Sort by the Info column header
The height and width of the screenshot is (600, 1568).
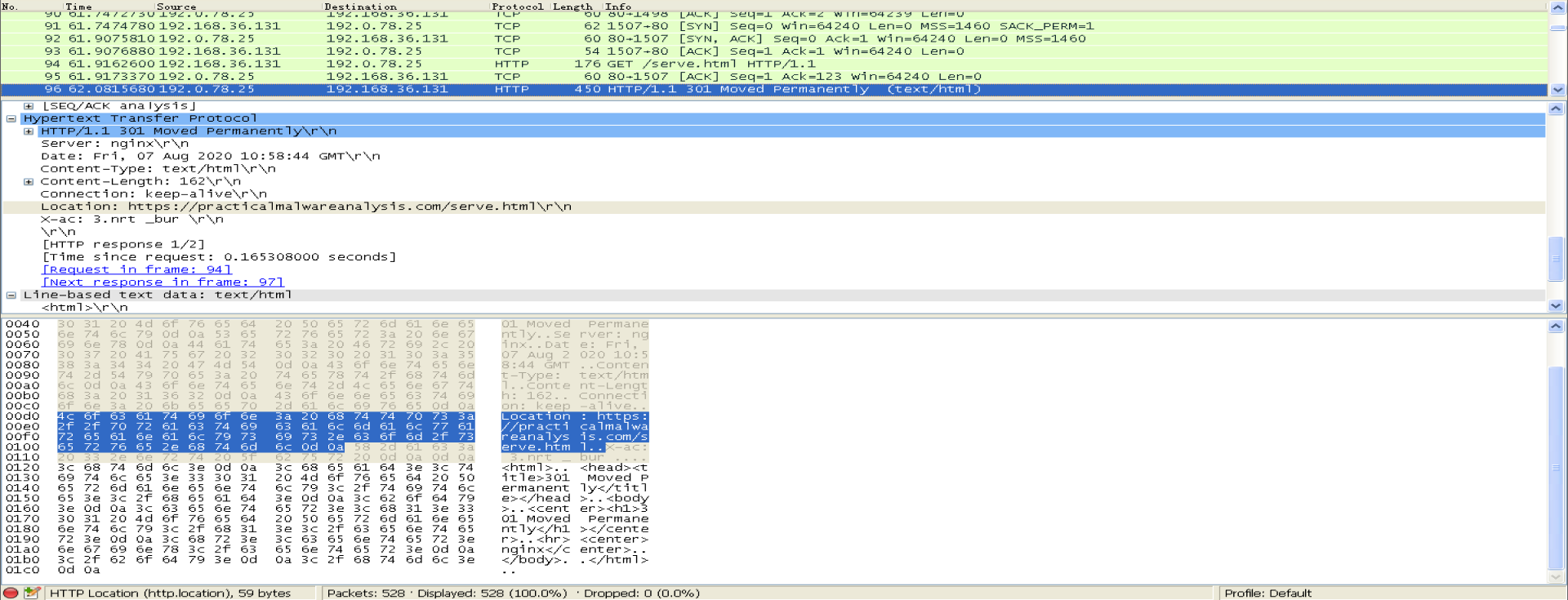(x=619, y=6)
